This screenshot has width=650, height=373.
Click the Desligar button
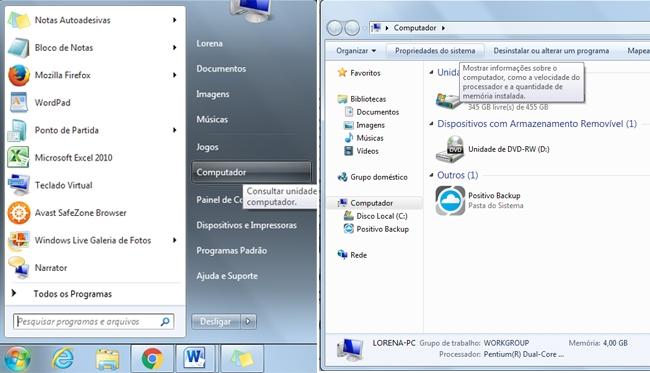216,321
